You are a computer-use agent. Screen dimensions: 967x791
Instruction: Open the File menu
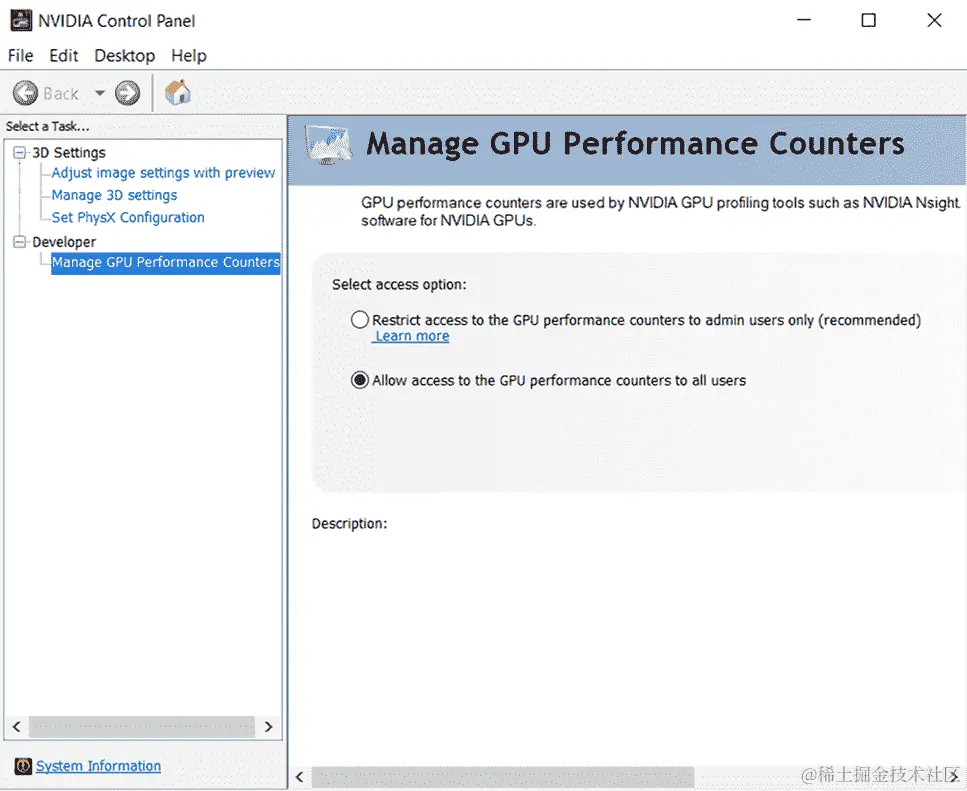[20, 55]
